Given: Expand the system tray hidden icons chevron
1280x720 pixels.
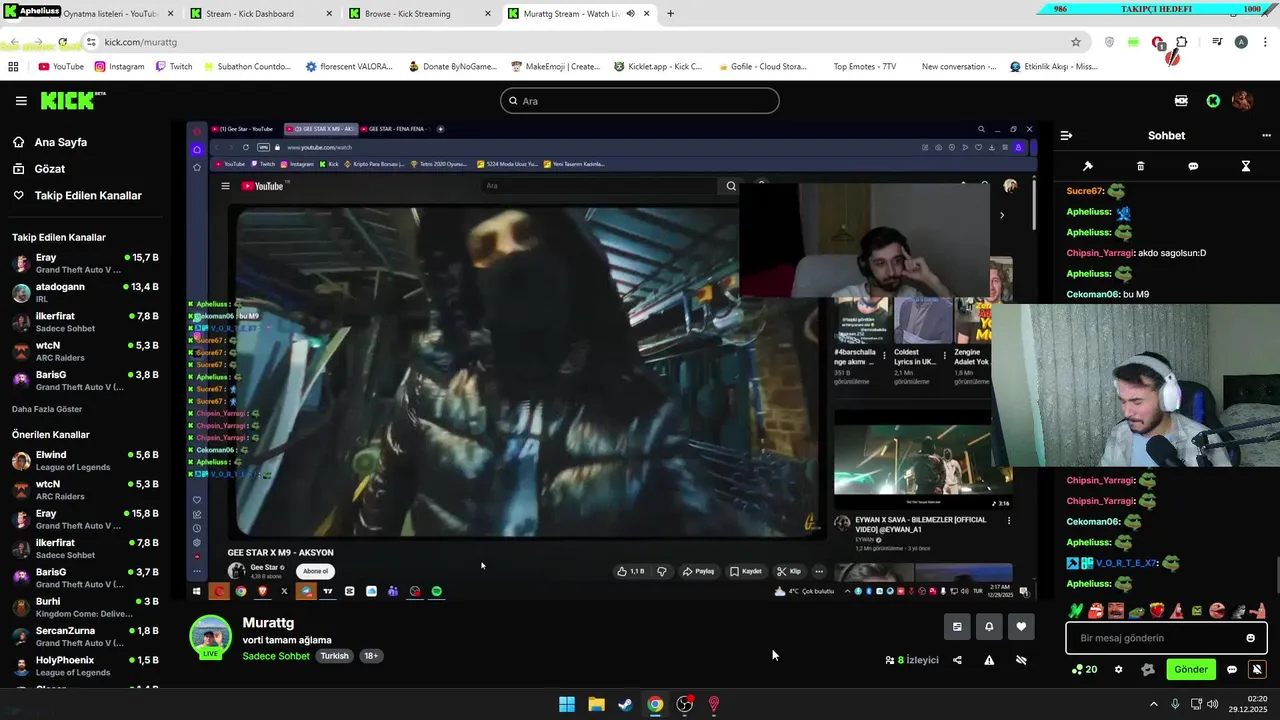Looking at the screenshot, I should pos(1153,704).
